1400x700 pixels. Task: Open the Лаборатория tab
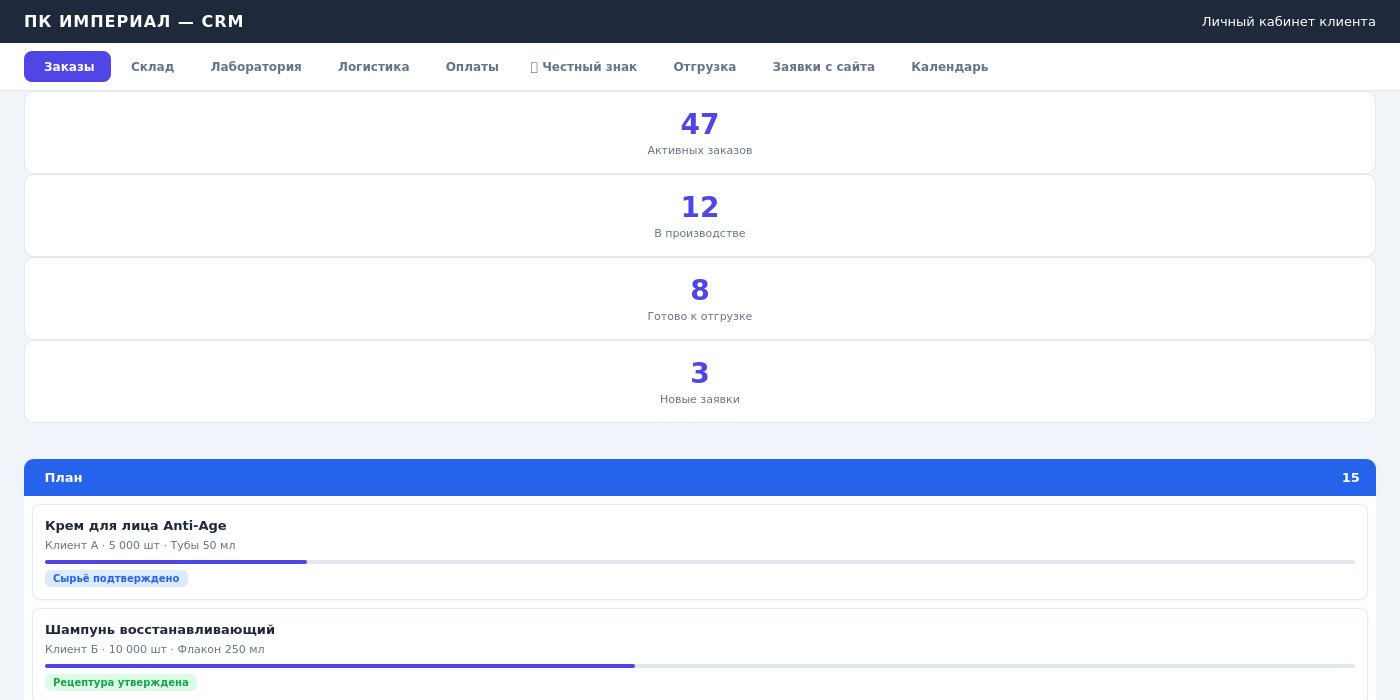click(256, 67)
